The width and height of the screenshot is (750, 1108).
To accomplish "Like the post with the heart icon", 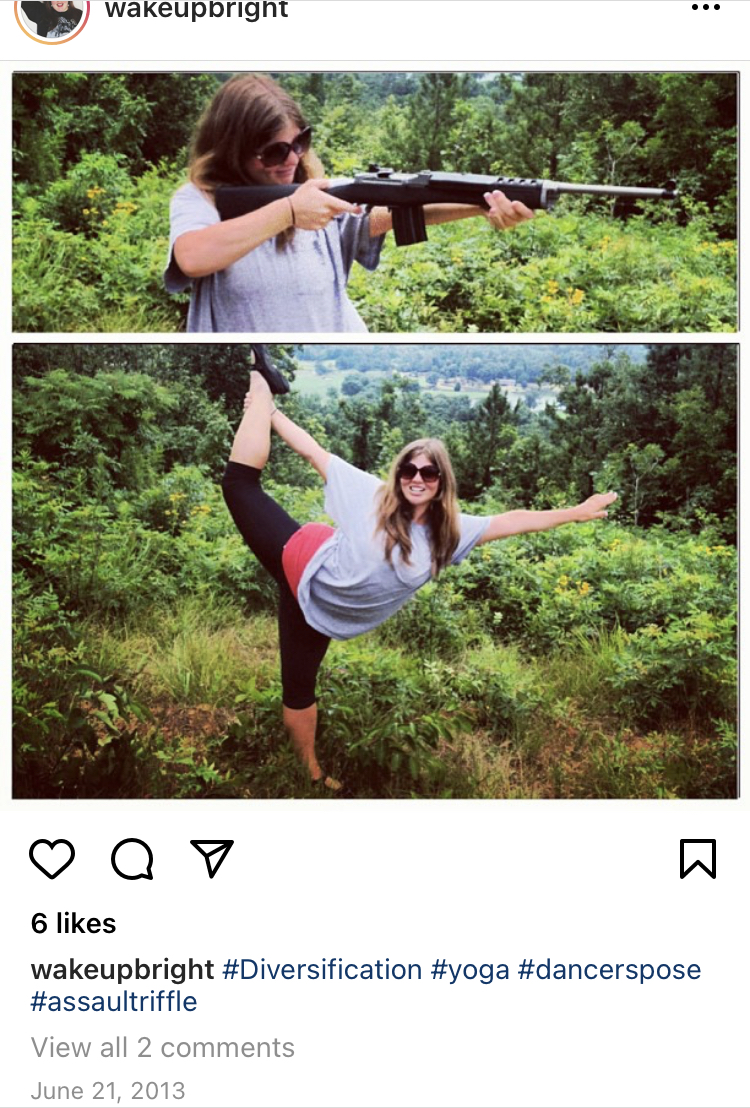I will click(x=52, y=859).
